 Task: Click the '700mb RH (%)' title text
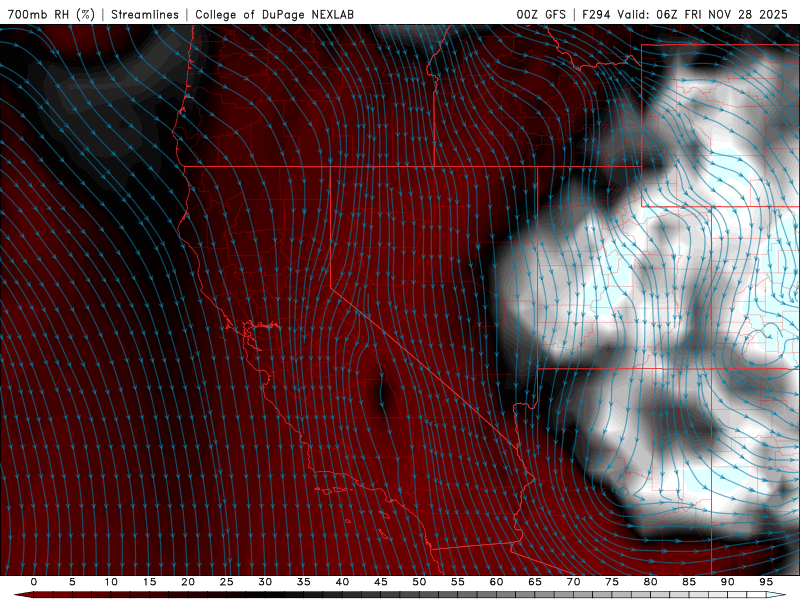point(51,14)
